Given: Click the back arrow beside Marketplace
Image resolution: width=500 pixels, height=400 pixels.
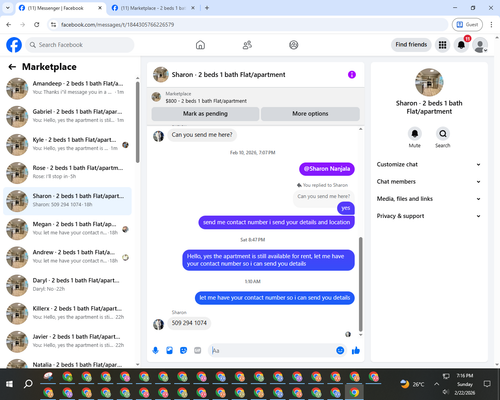Looking at the screenshot, I should [x=12, y=67].
